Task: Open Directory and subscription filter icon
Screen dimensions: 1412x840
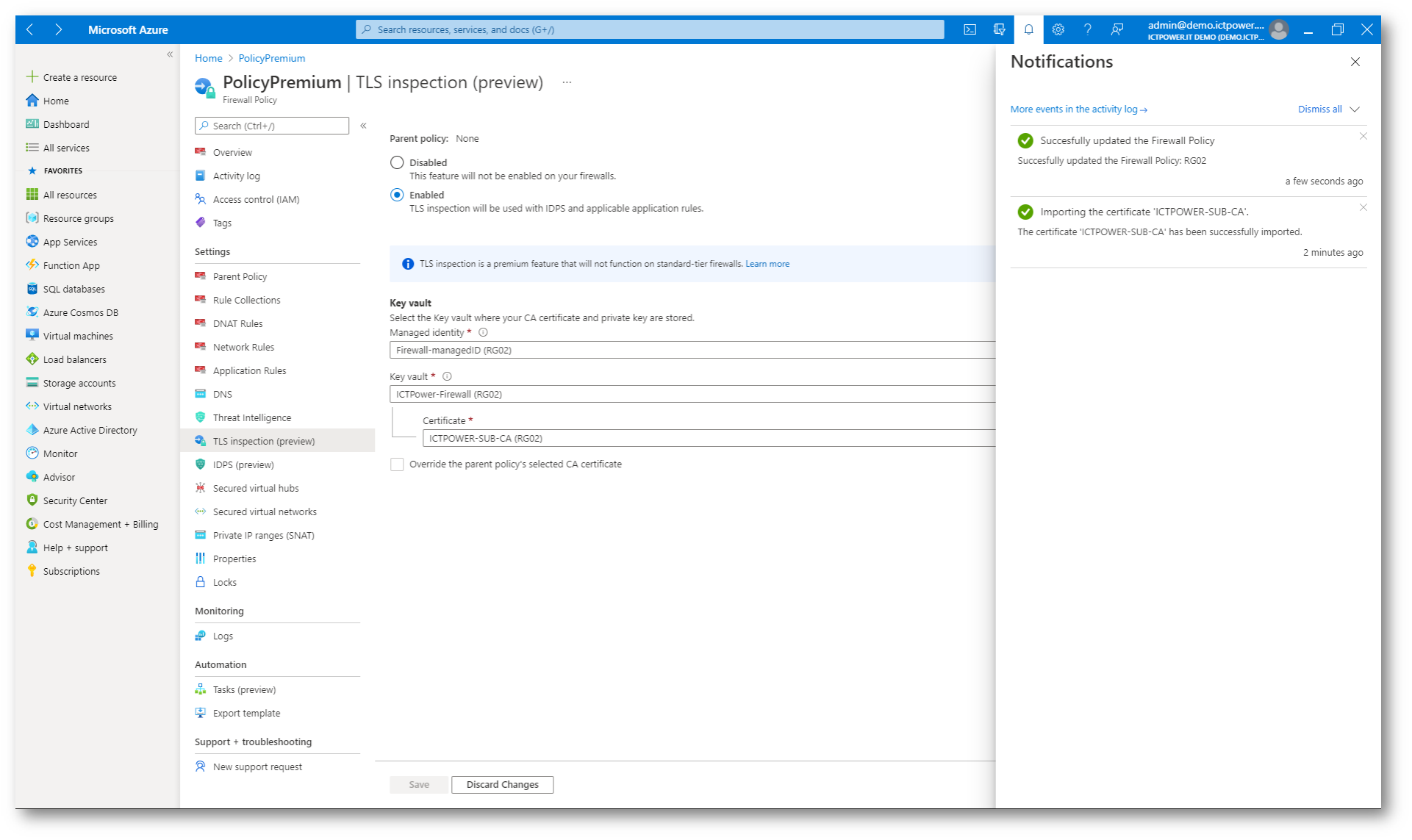Action: (x=999, y=29)
